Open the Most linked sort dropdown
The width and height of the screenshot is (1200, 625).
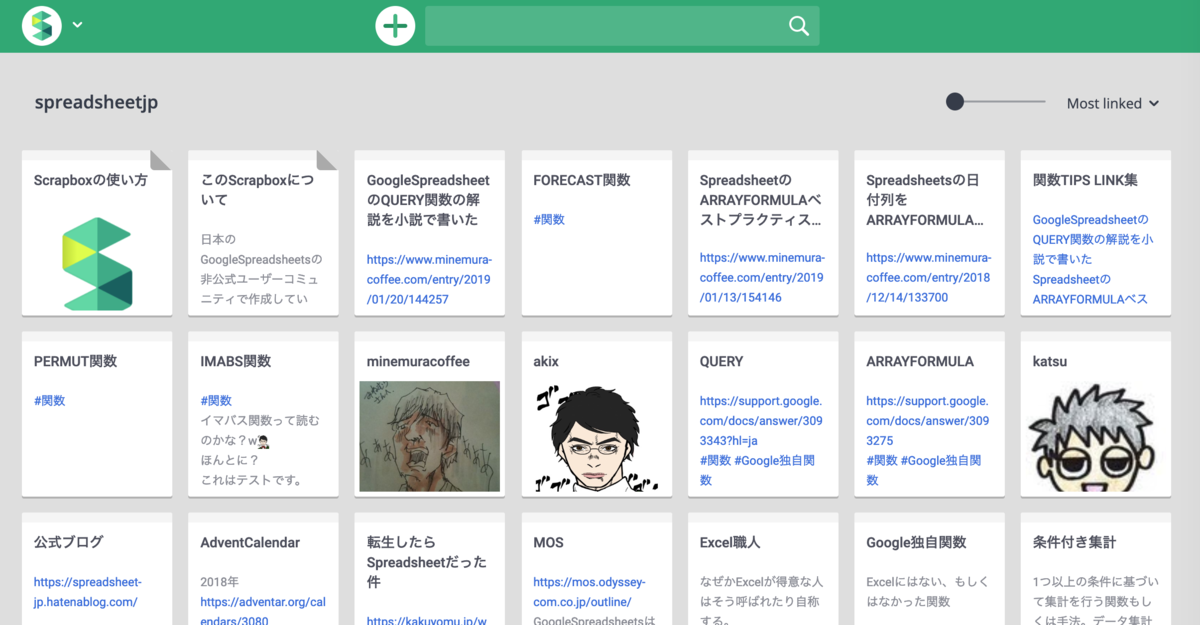1113,103
